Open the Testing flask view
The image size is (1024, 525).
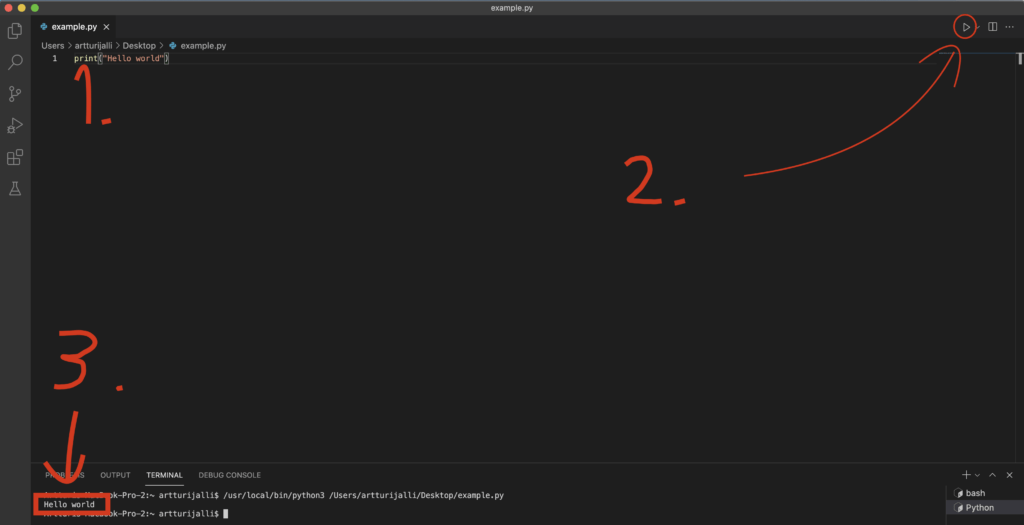pyautogui.click(x=14, y=189)
